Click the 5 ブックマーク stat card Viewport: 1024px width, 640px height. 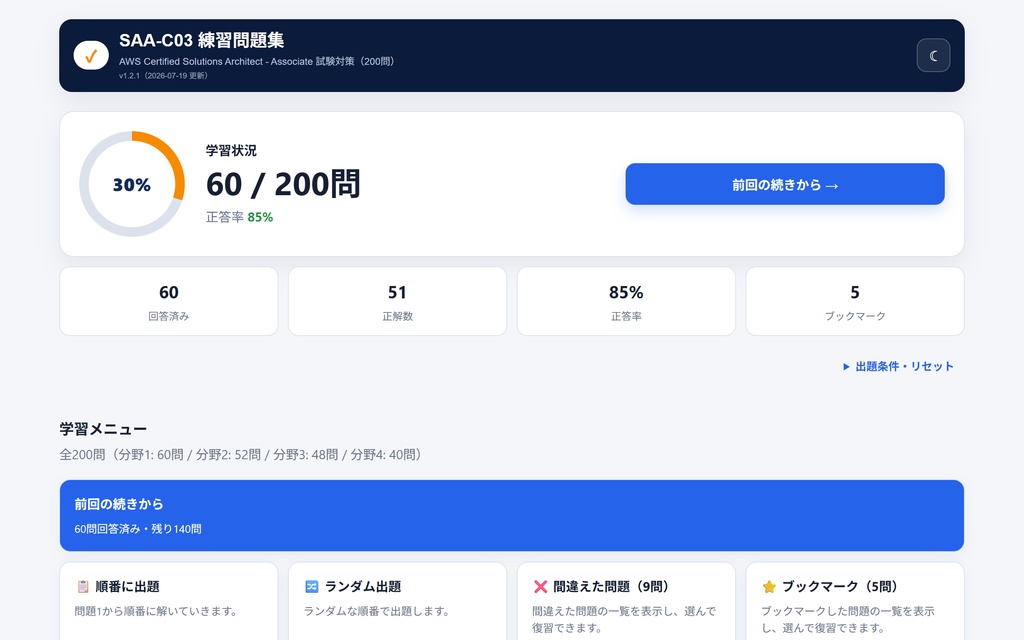tap(855, 301)
